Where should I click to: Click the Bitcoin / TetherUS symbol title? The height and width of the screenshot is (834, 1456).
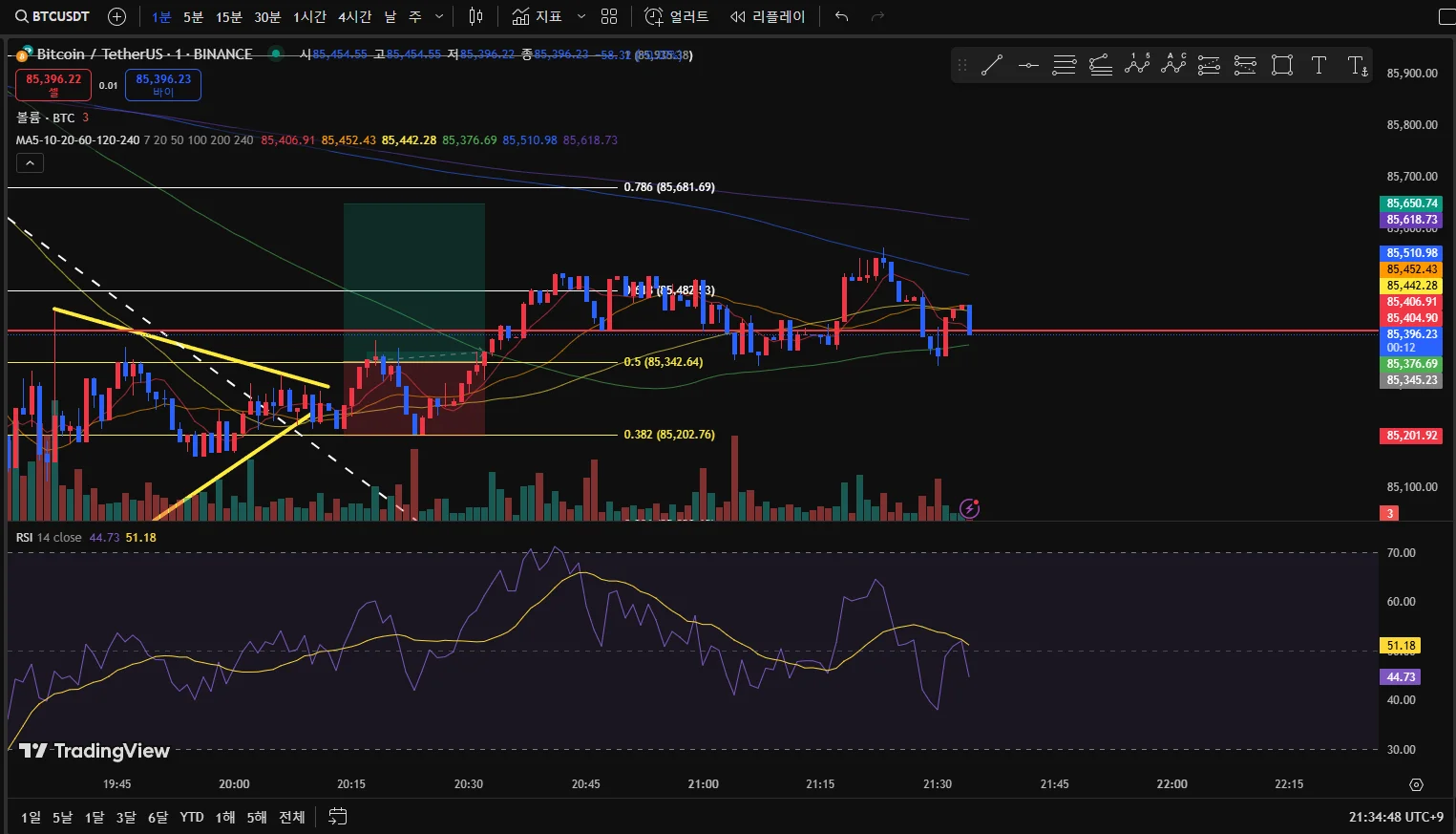point(144,54)
